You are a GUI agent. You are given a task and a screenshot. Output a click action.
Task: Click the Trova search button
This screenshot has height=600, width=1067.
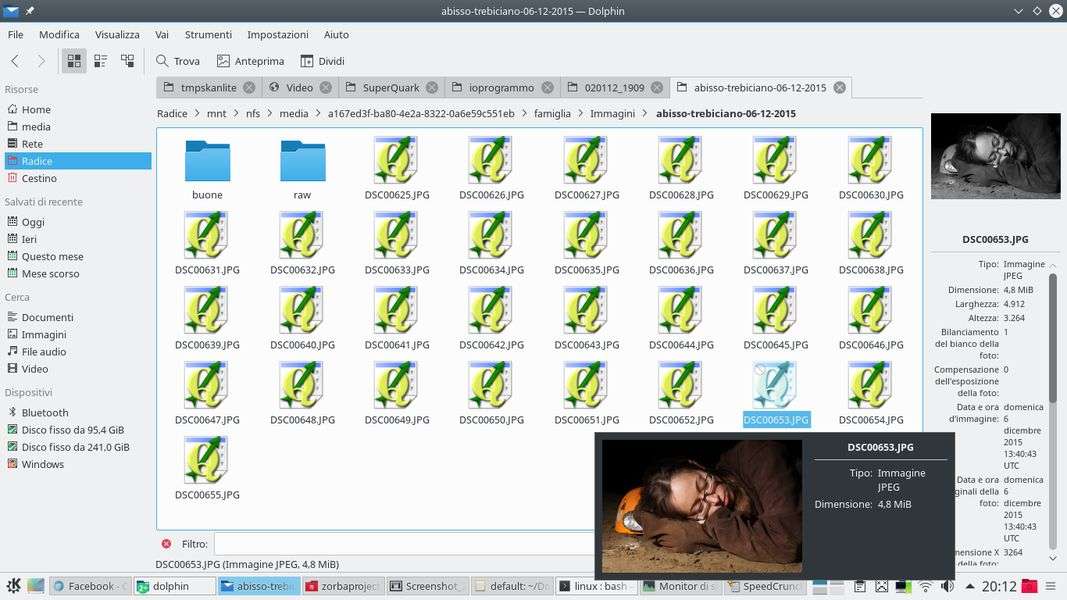pyautogui.click(x=177, y=61)
